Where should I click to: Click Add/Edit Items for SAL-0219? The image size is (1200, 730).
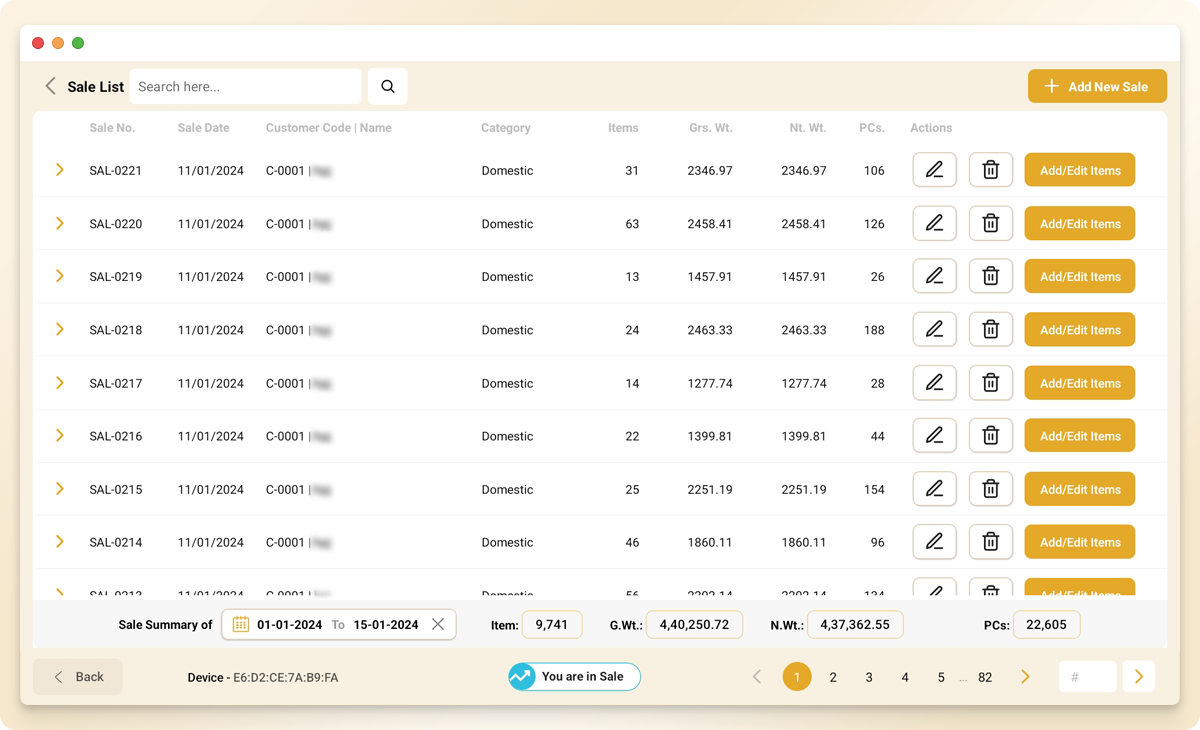point(1079,276)
